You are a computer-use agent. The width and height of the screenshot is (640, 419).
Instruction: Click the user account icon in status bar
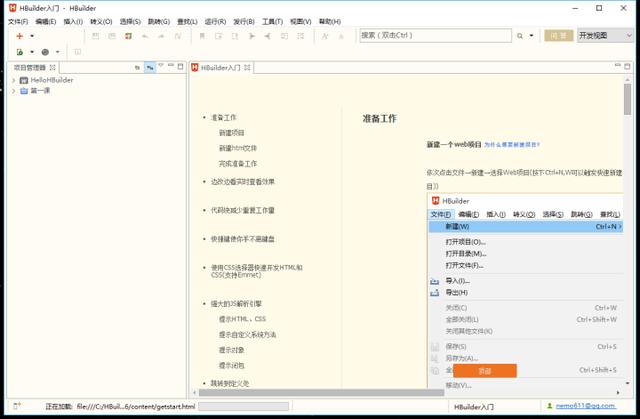(x=548, y=407)
